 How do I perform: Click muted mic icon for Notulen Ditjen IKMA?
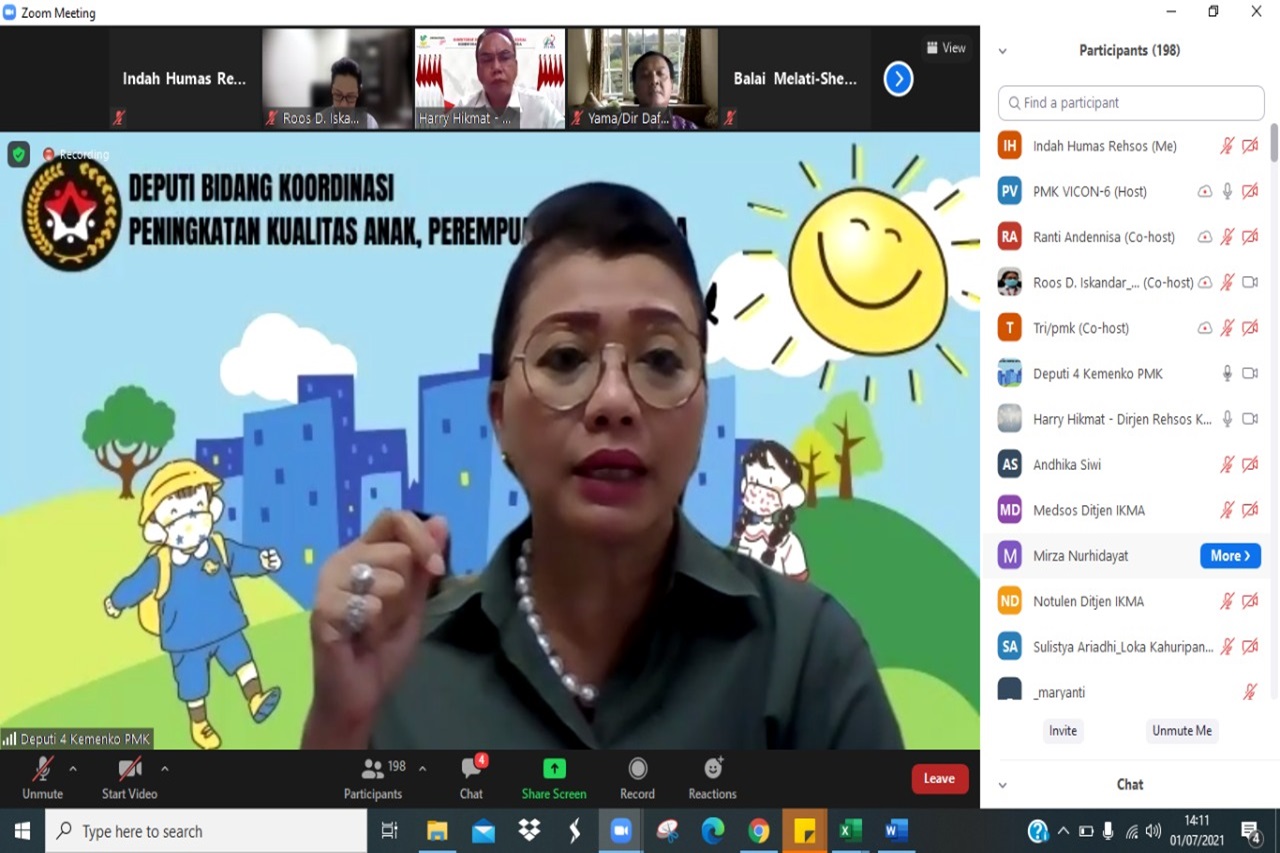point(1227,601)
